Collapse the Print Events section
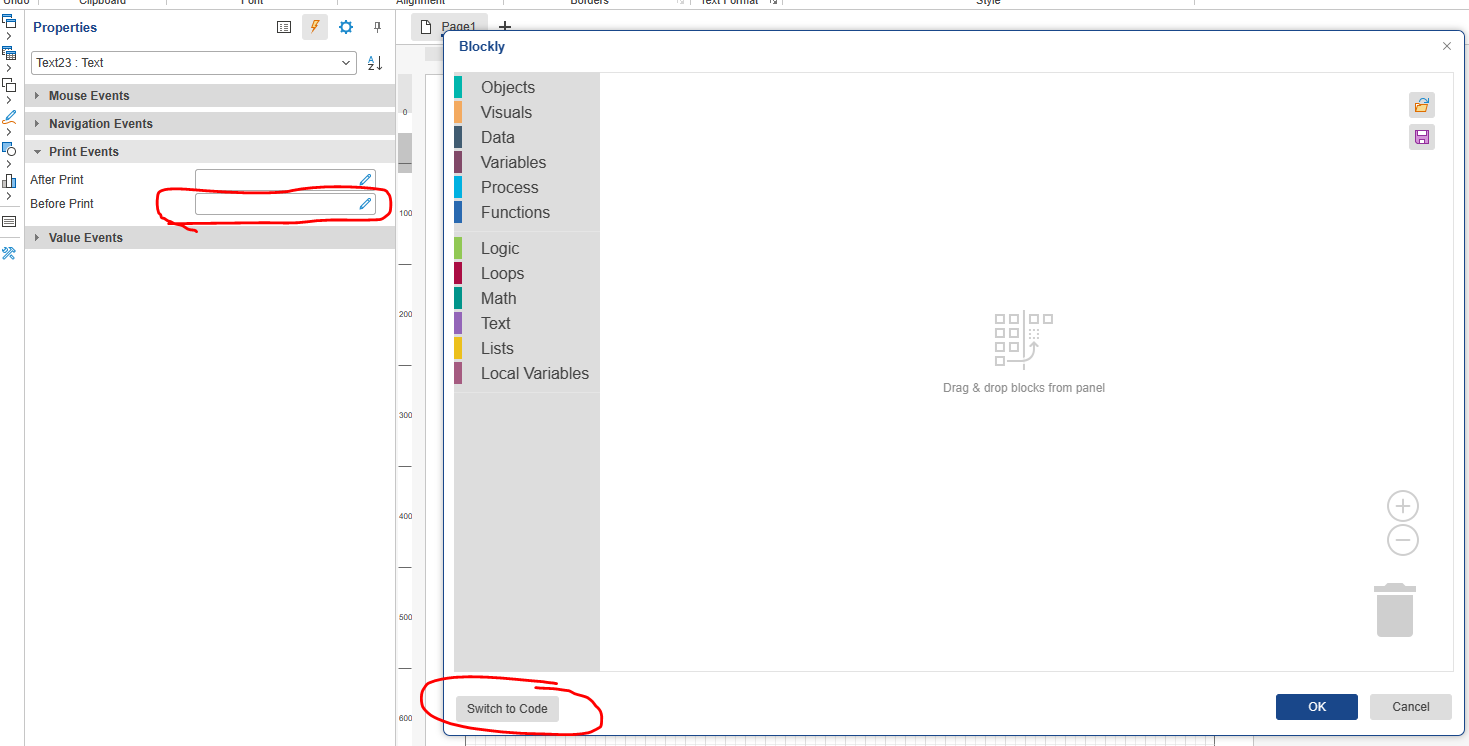Viewport: 1469px width, 746px height. click(x=210, y=152)
